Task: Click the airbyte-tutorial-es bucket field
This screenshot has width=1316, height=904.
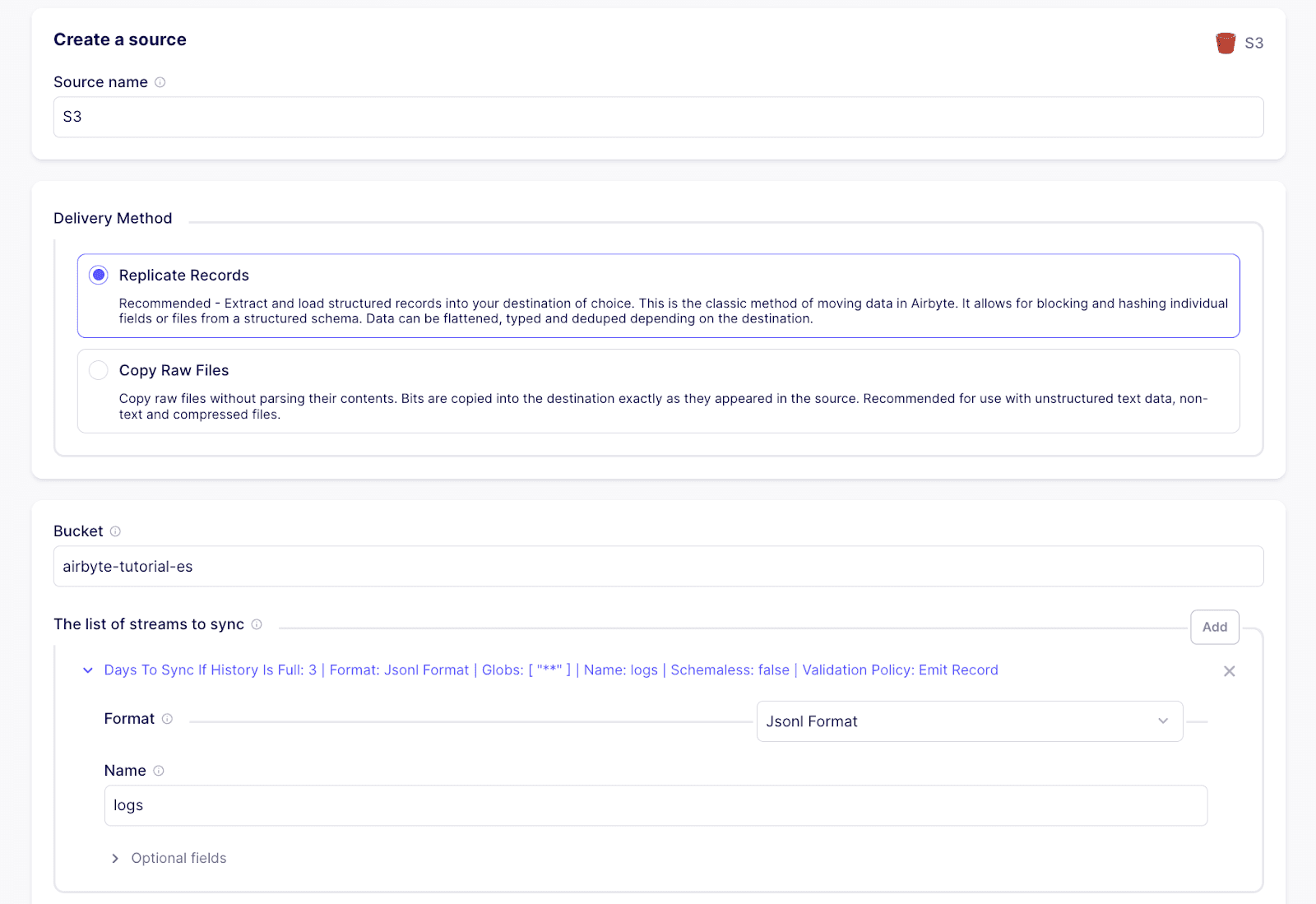Action: pos(658,566)
